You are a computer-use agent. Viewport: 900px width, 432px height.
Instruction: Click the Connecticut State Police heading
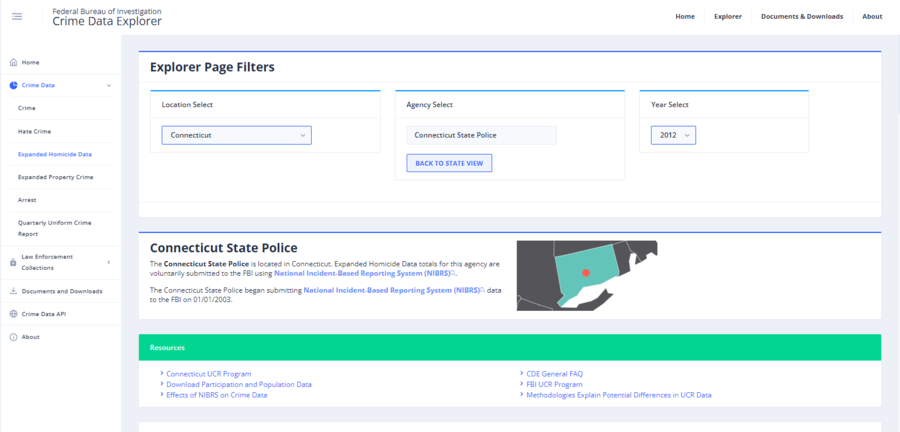[223, 248]
